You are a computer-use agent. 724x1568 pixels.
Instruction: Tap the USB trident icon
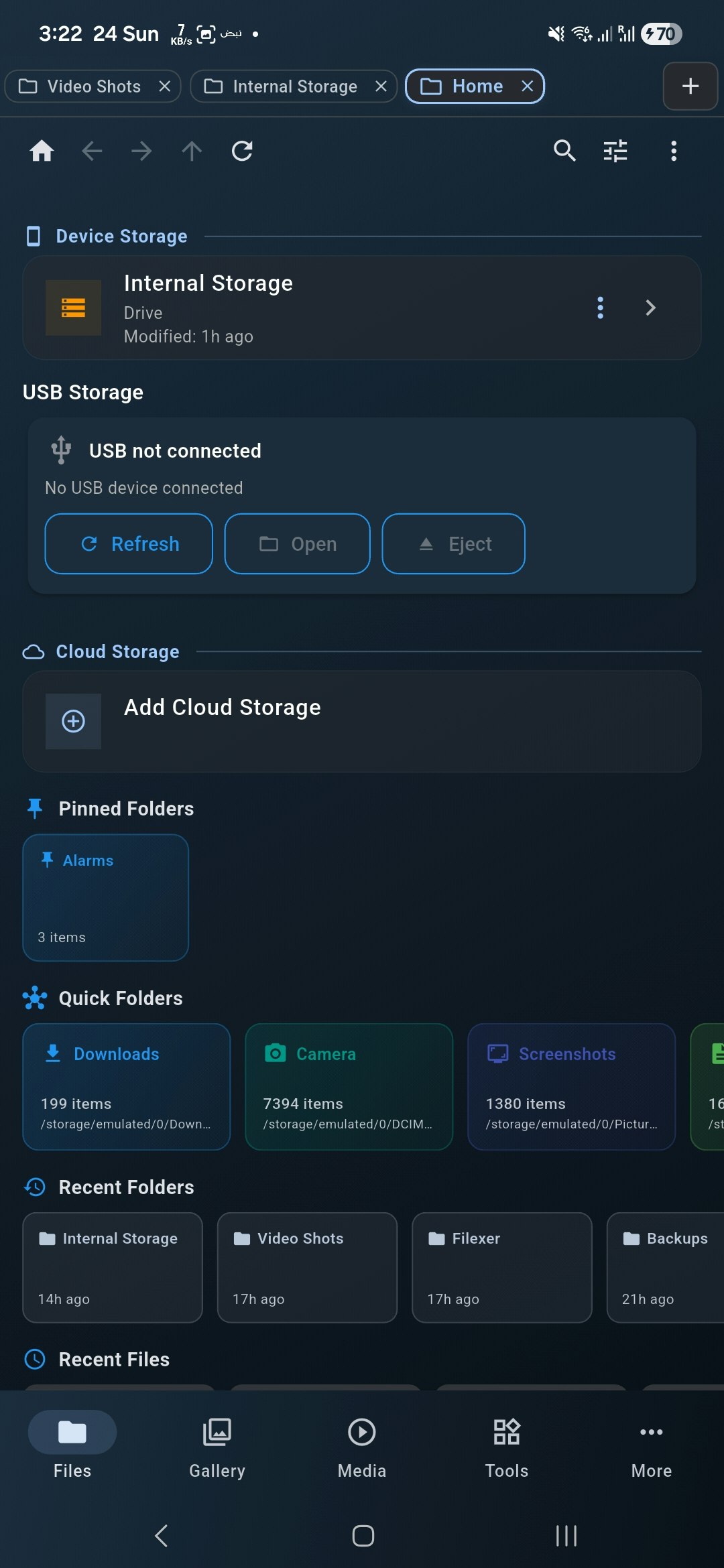[x=61, y=450]
